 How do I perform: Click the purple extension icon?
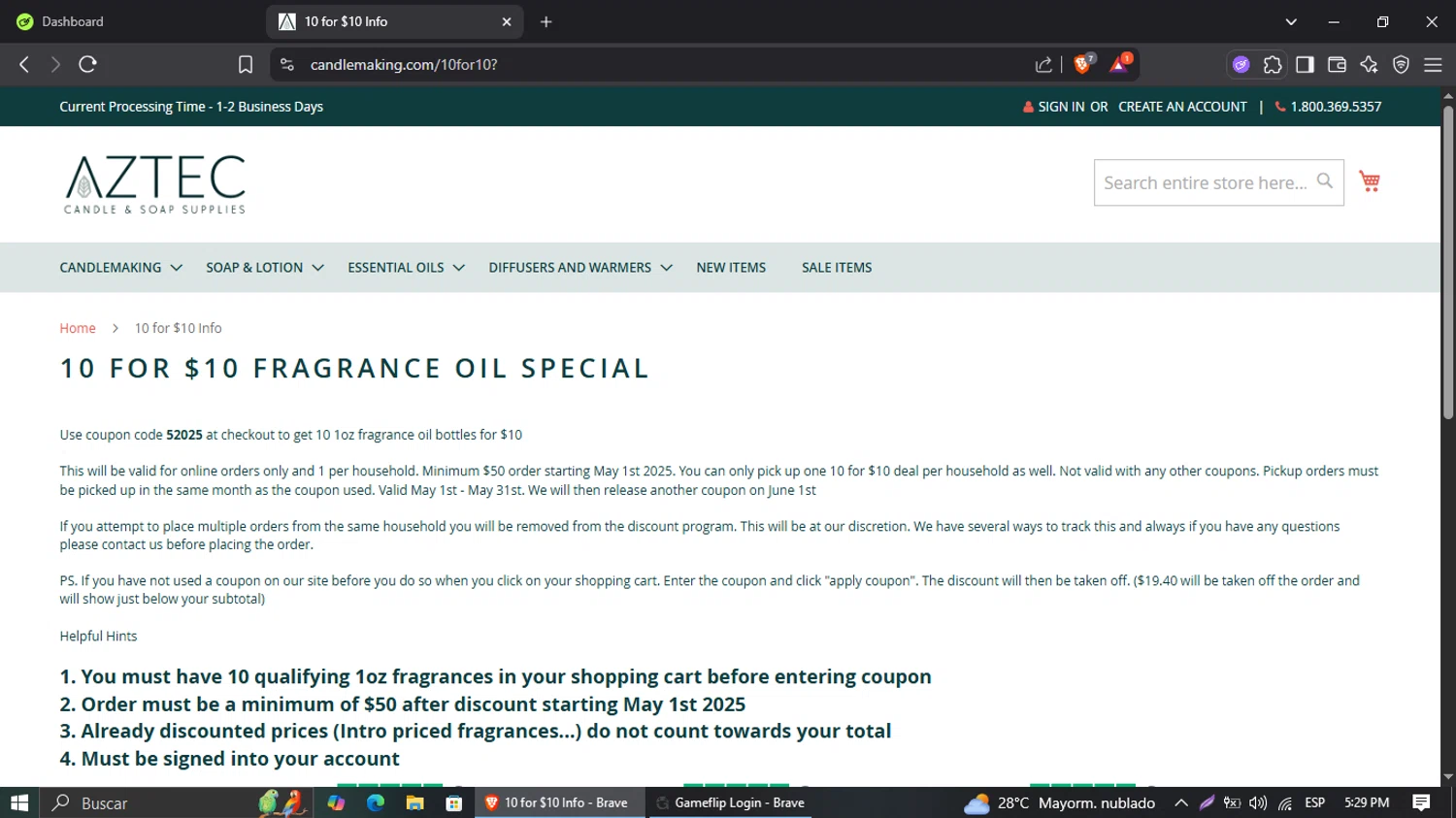(1241, 64)
